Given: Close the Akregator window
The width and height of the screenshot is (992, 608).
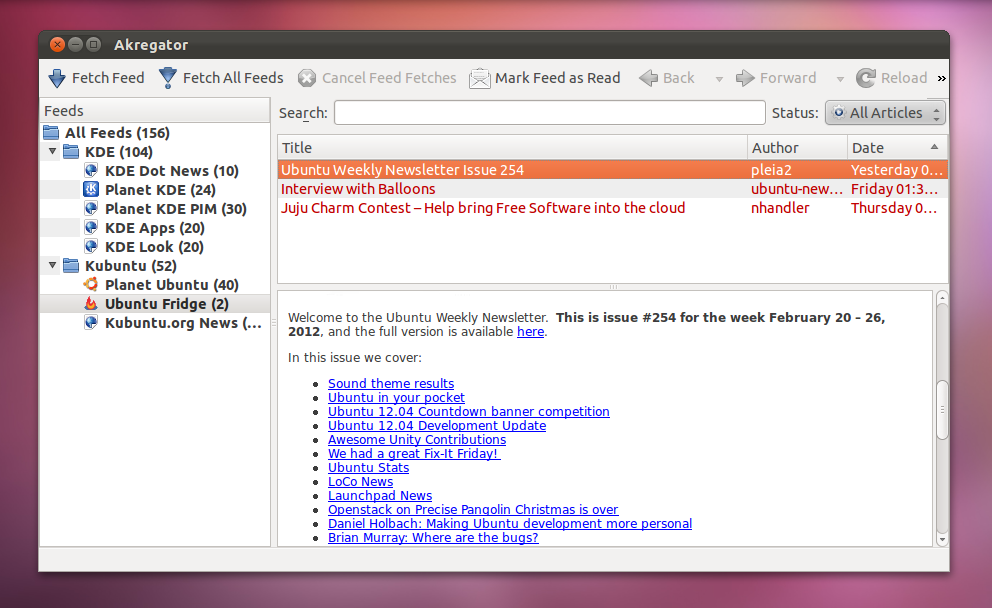Looking at the screenshot, I should coord(58,44).
